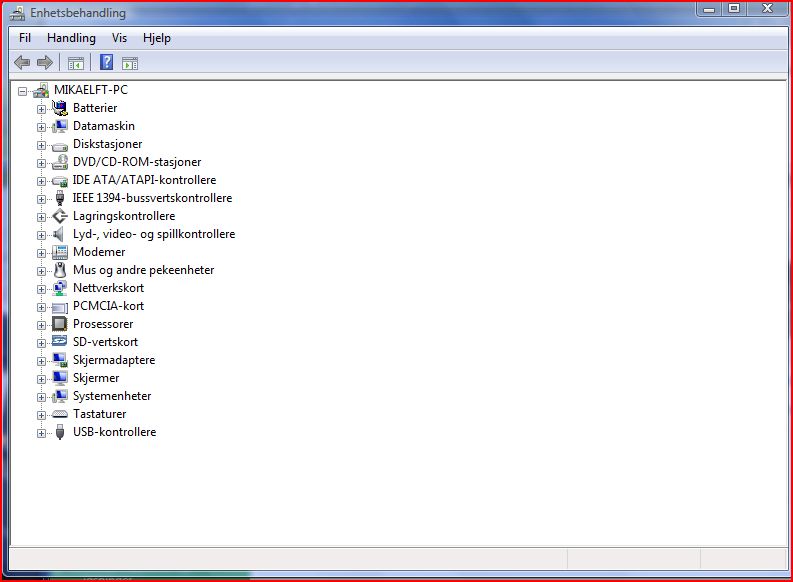Toggle the console tree pane icon
The height and width of the screenshot is (582, 793).
75,63
